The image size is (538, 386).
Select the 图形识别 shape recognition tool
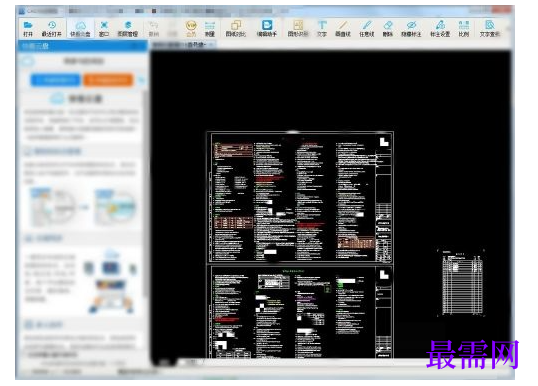coord(298,28)
